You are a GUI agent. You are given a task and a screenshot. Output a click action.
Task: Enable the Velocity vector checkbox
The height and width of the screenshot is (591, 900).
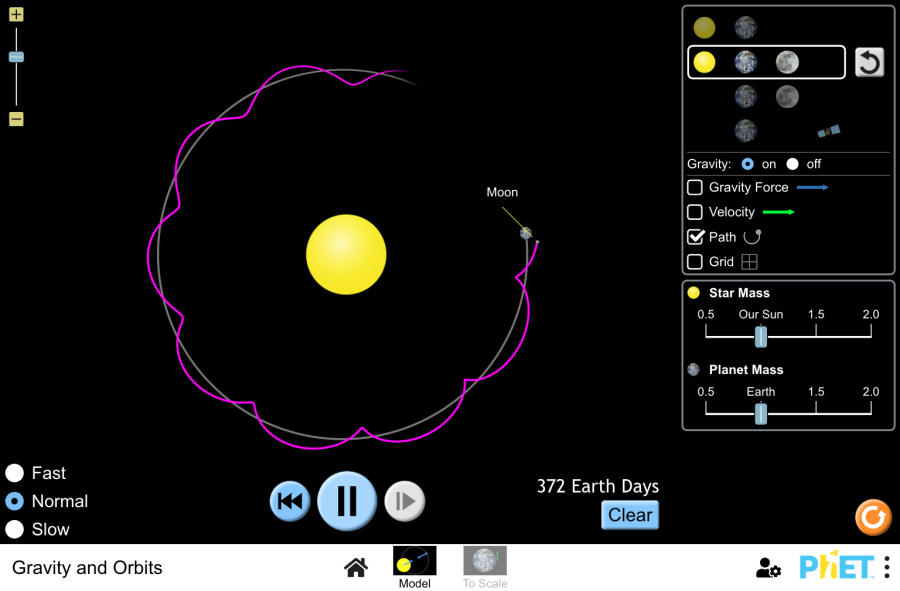coord(695,212)
